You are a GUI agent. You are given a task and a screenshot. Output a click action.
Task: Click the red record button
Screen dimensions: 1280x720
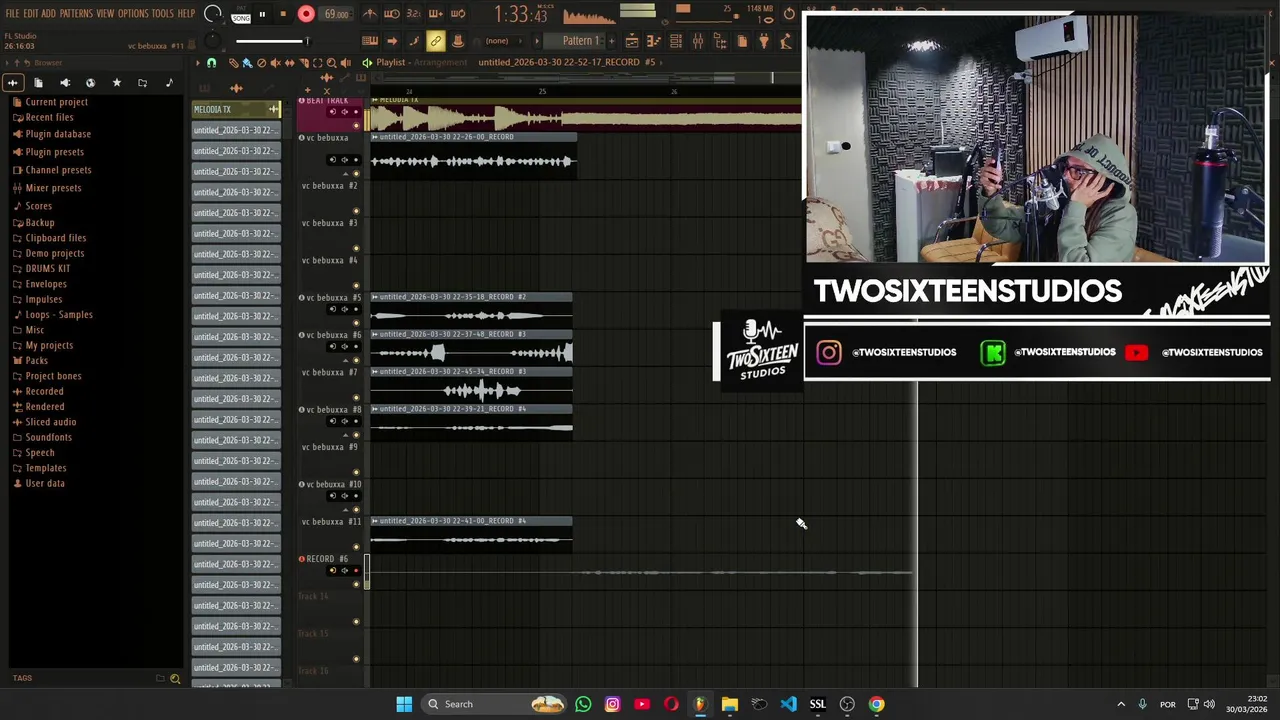point(306,15)
